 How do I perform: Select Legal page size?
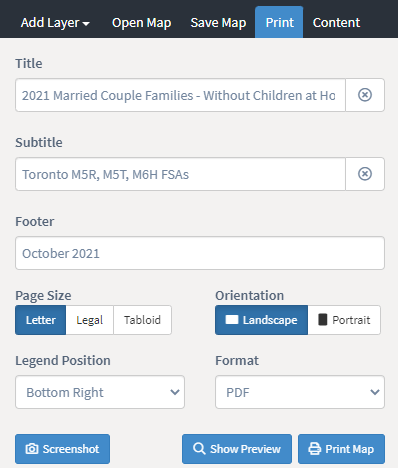[90, 320]
